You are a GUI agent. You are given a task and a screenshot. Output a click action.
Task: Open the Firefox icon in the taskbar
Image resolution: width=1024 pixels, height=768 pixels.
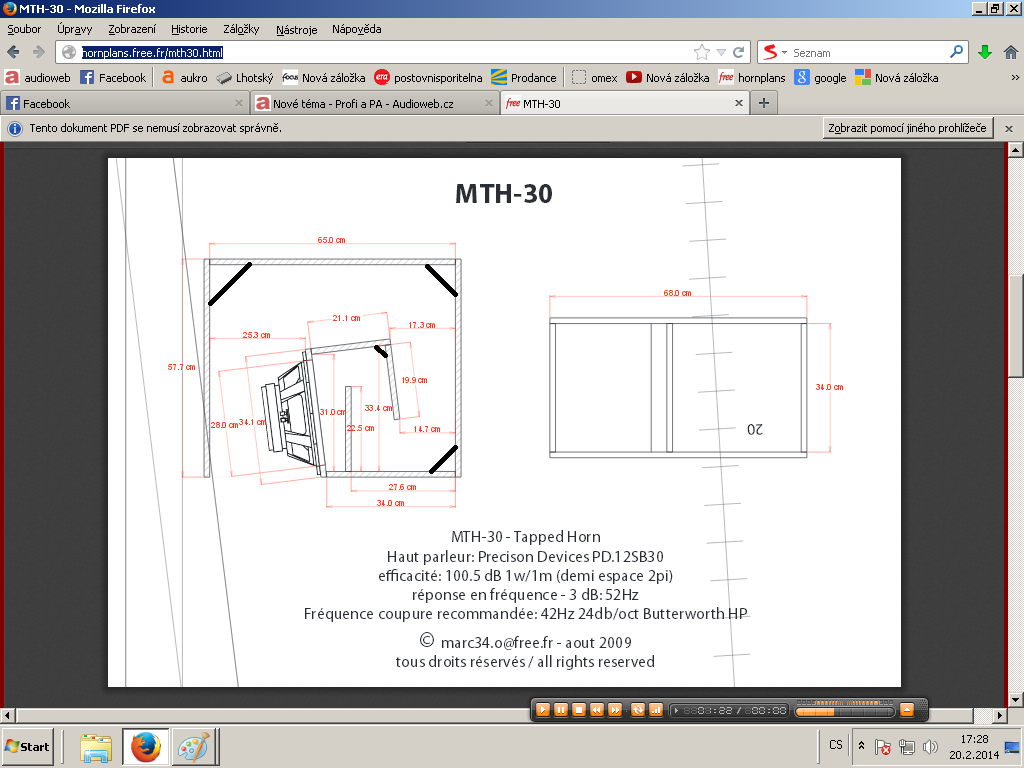pos(146,746)
